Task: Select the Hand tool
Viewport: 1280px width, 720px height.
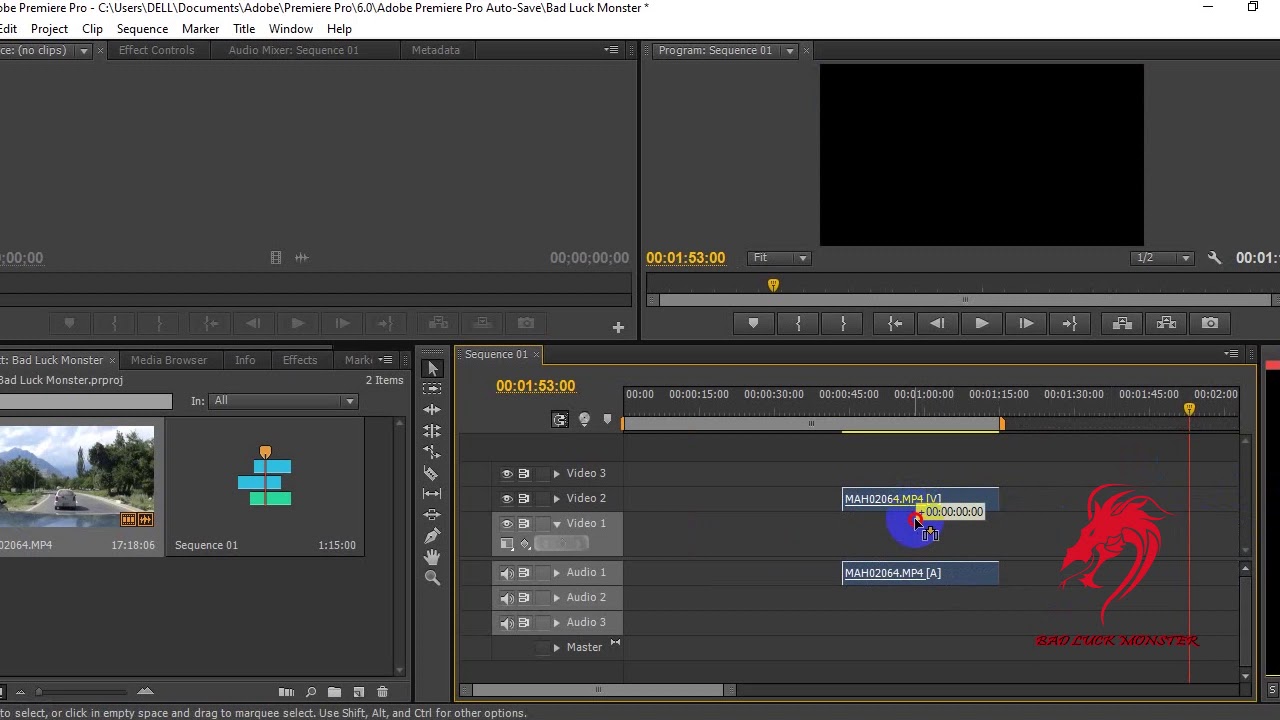Action: coord(432,557)
